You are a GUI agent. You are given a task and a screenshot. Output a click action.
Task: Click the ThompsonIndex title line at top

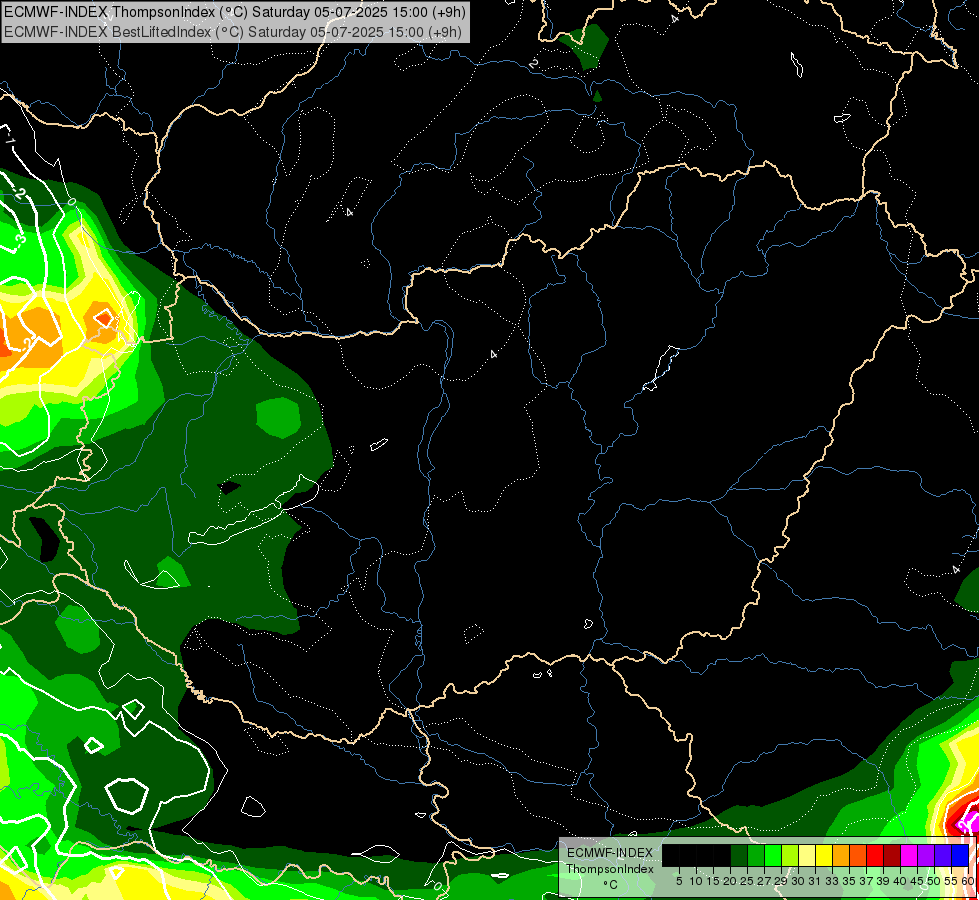tap(235, 12)
